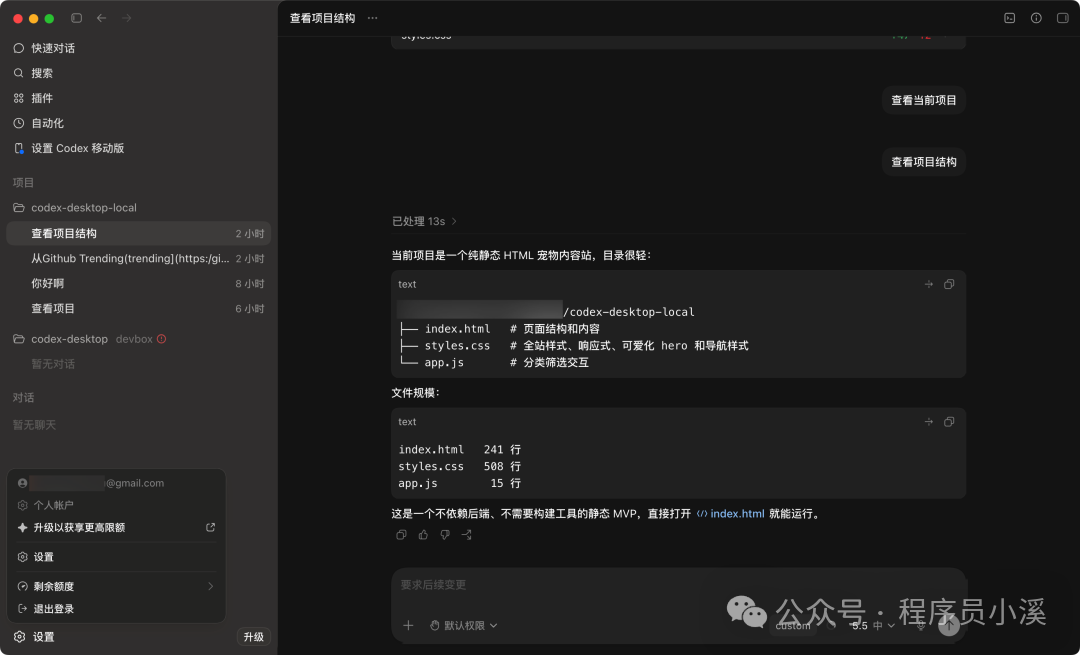The width and height of the screenshot is (1080, 655).
Task: Open the 默认权限 permissions dropdown
Action: click(464, 625)
